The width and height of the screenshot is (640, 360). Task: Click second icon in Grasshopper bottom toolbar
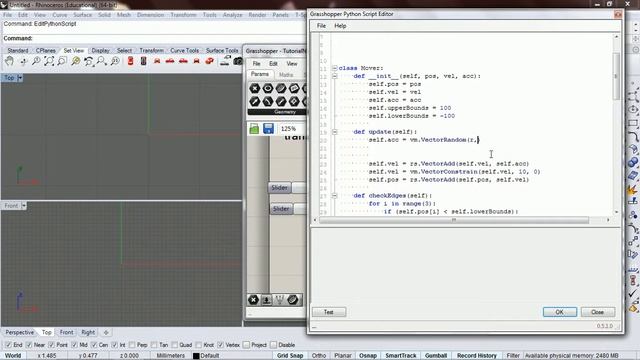pyautogui.click(x=267, y=300)
